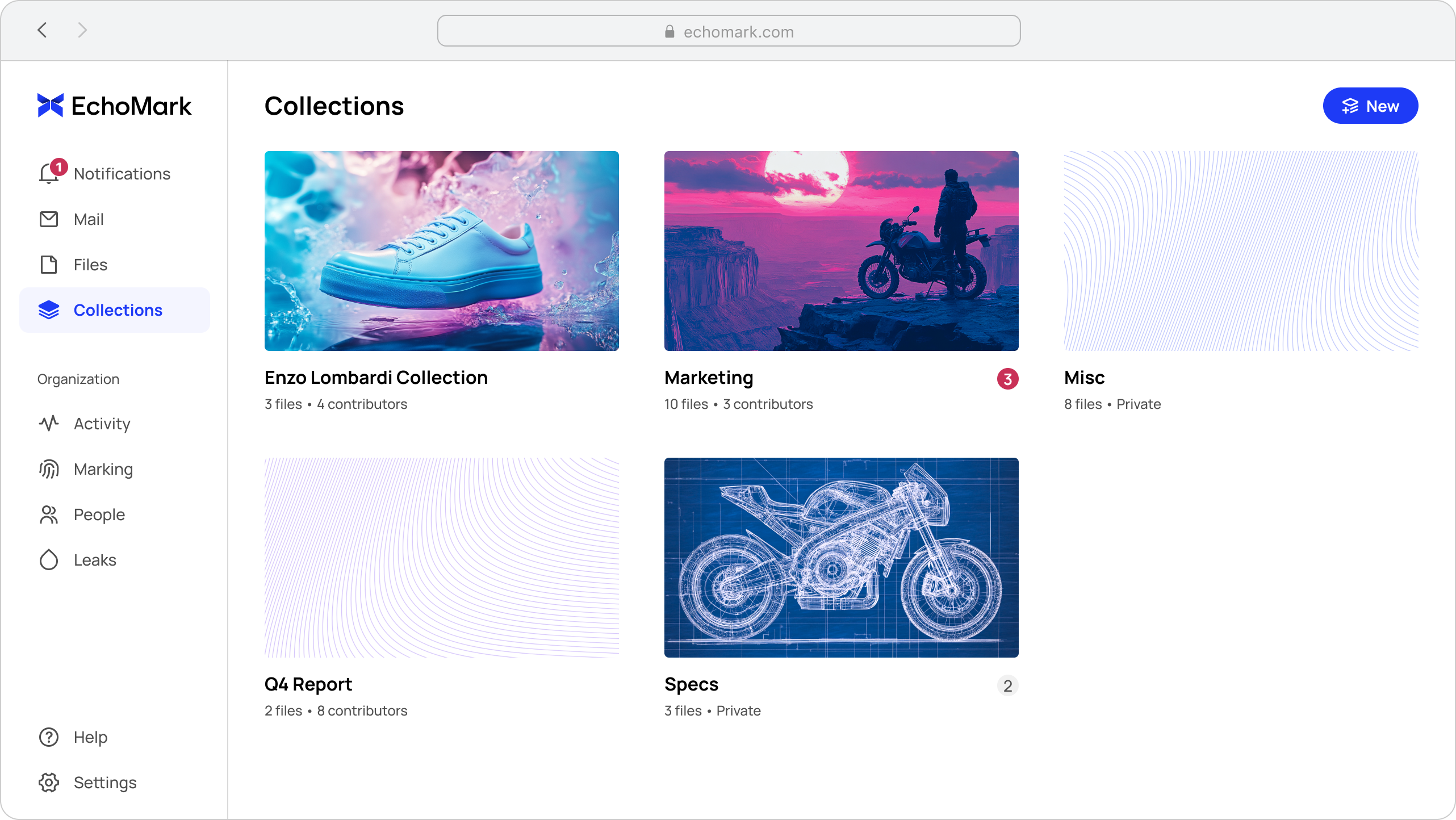Click the lock icon in address bar
The image size is (1456, 820).
pyautogui.click(x=670, y=31)
